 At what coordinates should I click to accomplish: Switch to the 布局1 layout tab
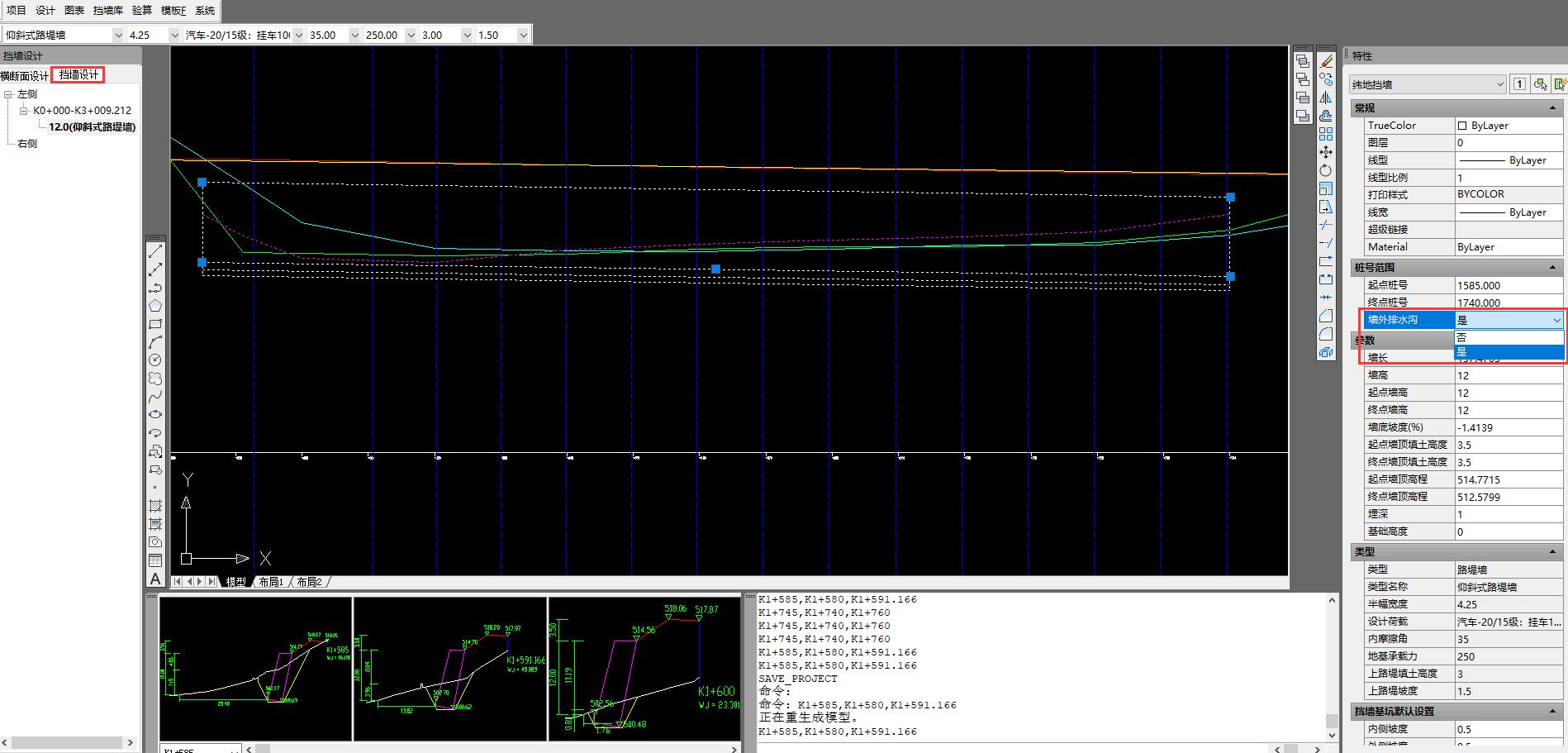pos(271,582)
